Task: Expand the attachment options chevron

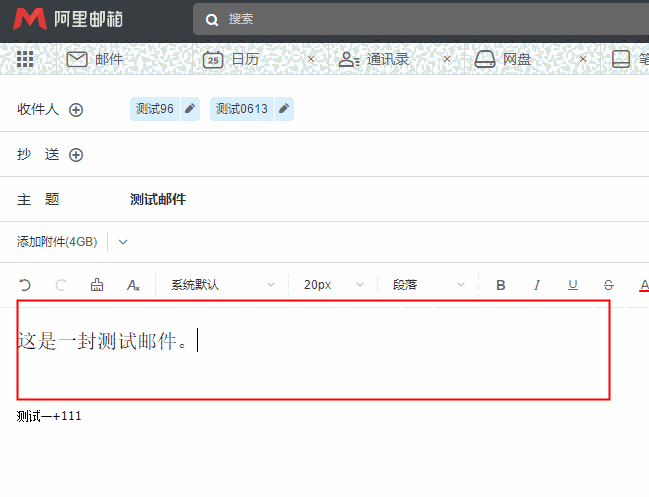Action: click(x=123, y=242)
